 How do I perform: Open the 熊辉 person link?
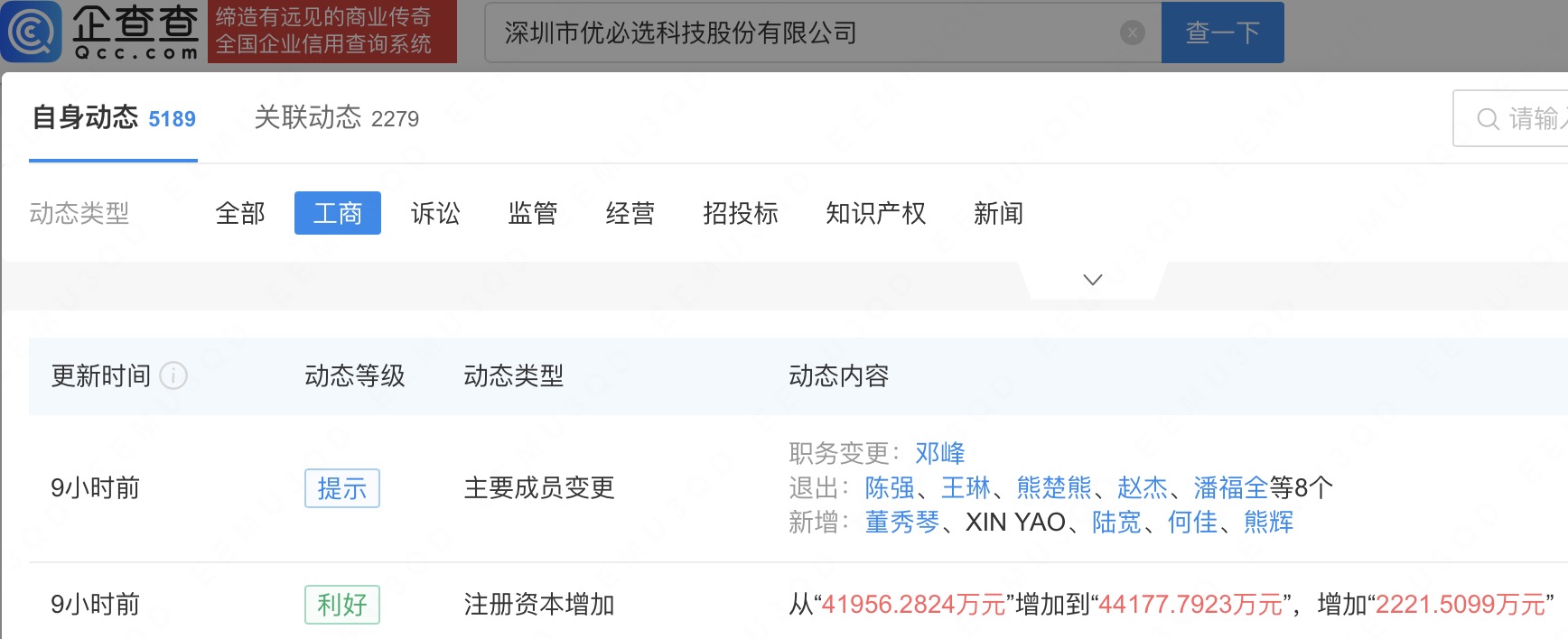point(1269,522)
